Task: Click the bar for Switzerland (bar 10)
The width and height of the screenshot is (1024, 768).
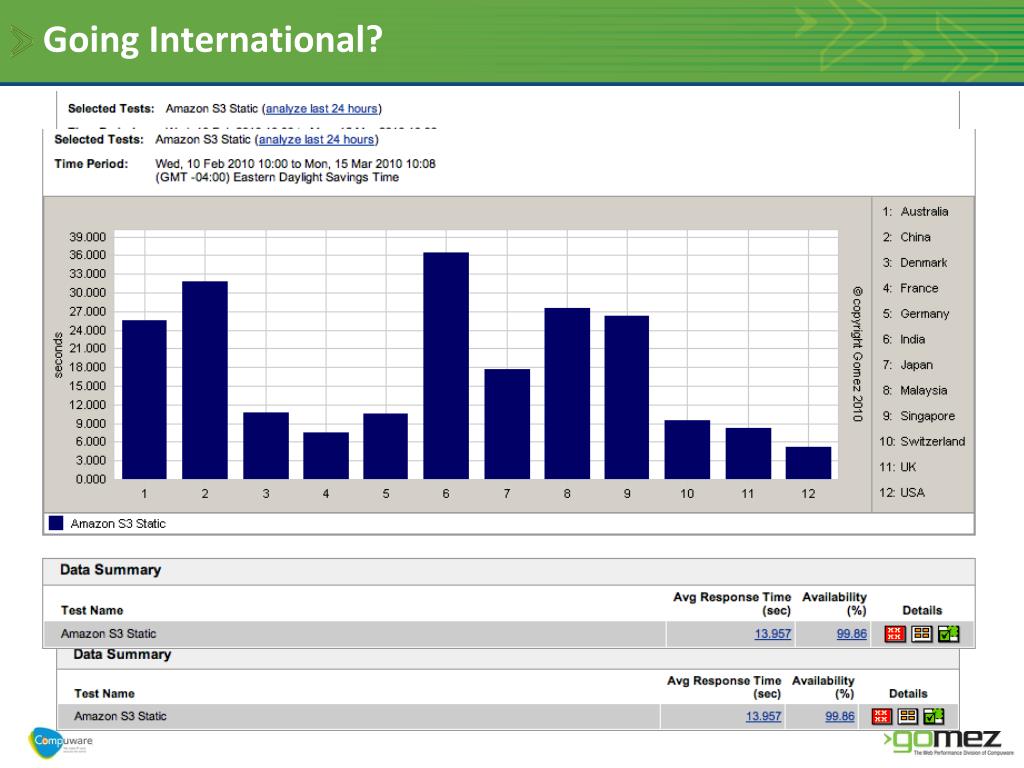Action: (687, 450)
